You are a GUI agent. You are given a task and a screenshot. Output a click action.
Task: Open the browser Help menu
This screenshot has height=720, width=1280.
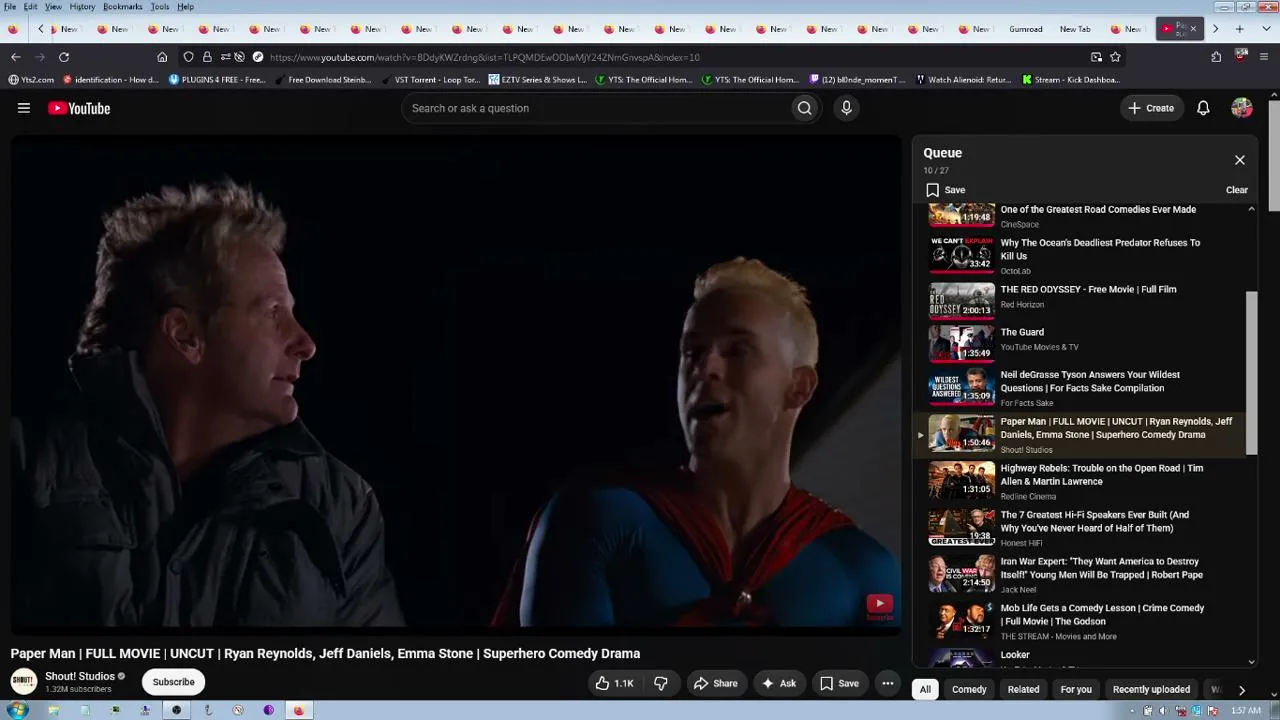tap(185, 7)
